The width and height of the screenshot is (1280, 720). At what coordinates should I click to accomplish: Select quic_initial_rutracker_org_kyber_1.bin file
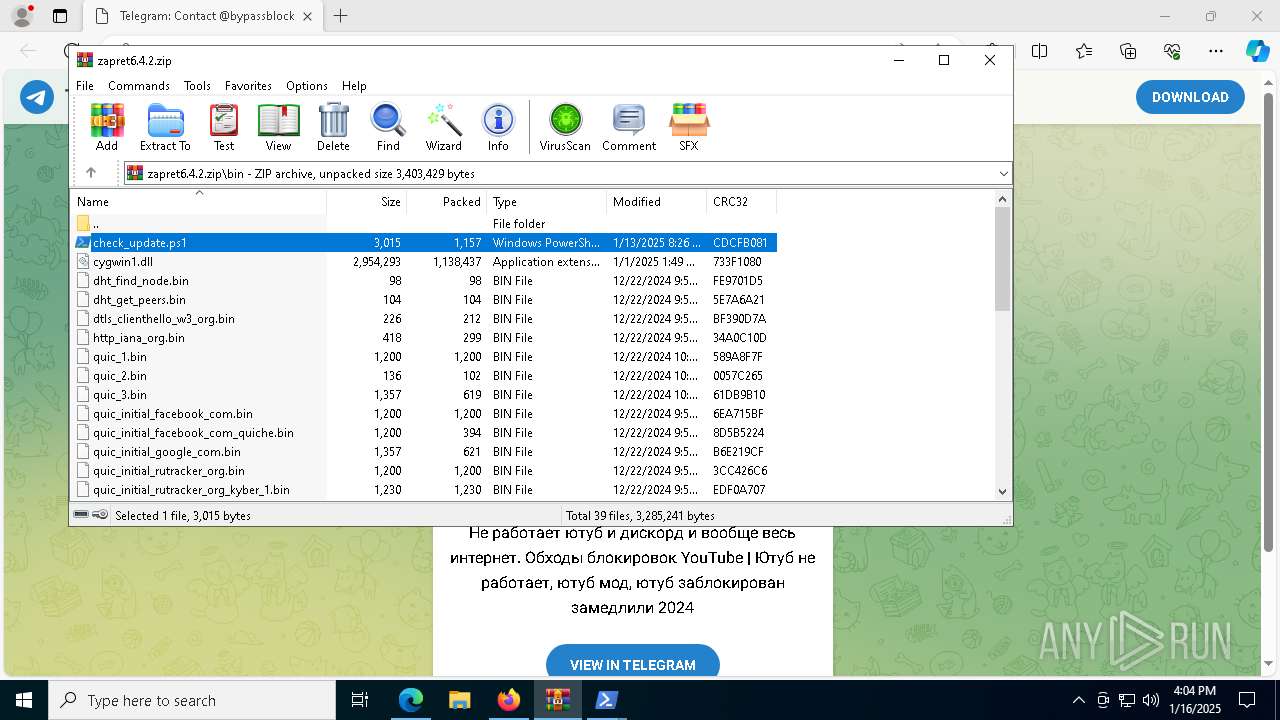pyautogui.click(x=424, y=490)
